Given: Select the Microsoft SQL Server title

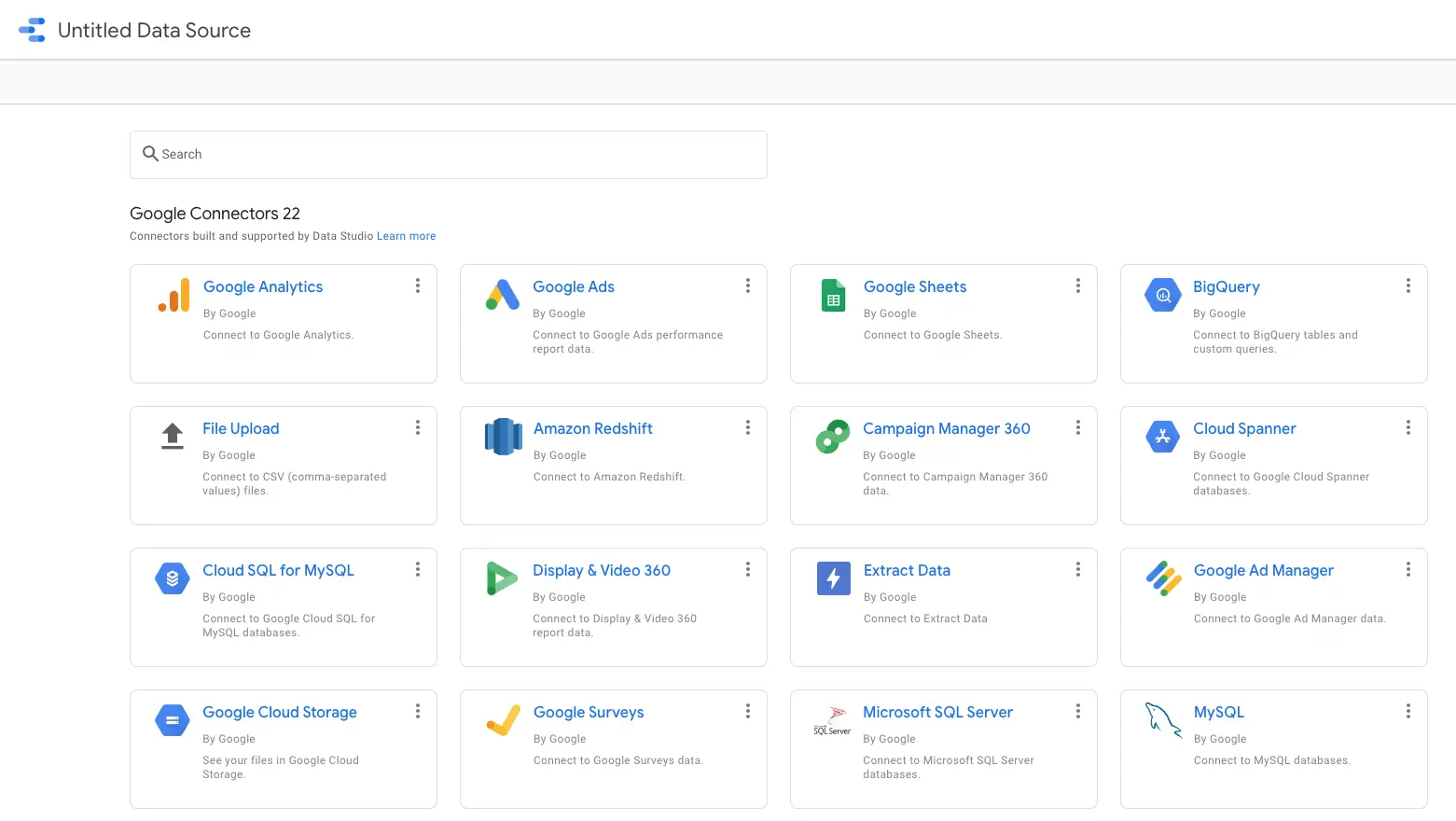Looking at the screenshot, I should [x=937, y=712].
